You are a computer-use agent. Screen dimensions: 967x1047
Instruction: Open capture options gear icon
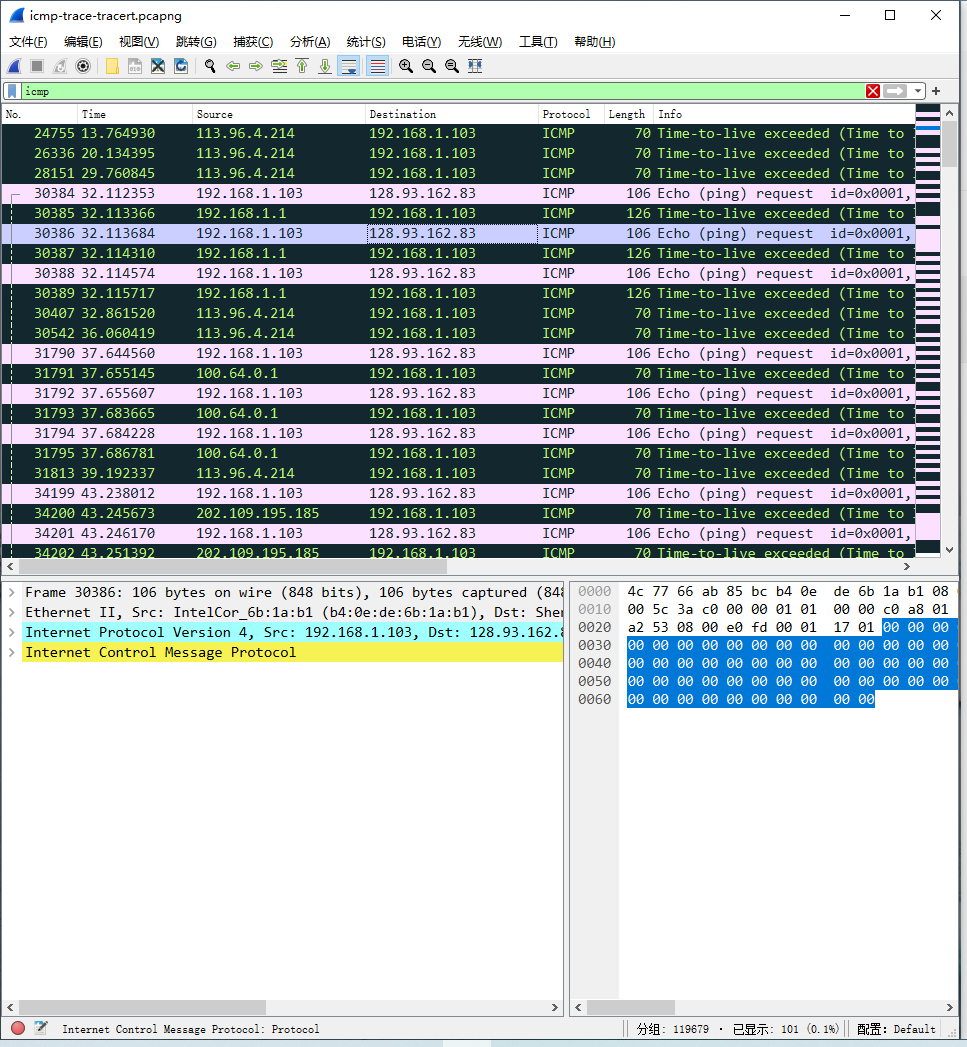(x=83, y=66)
